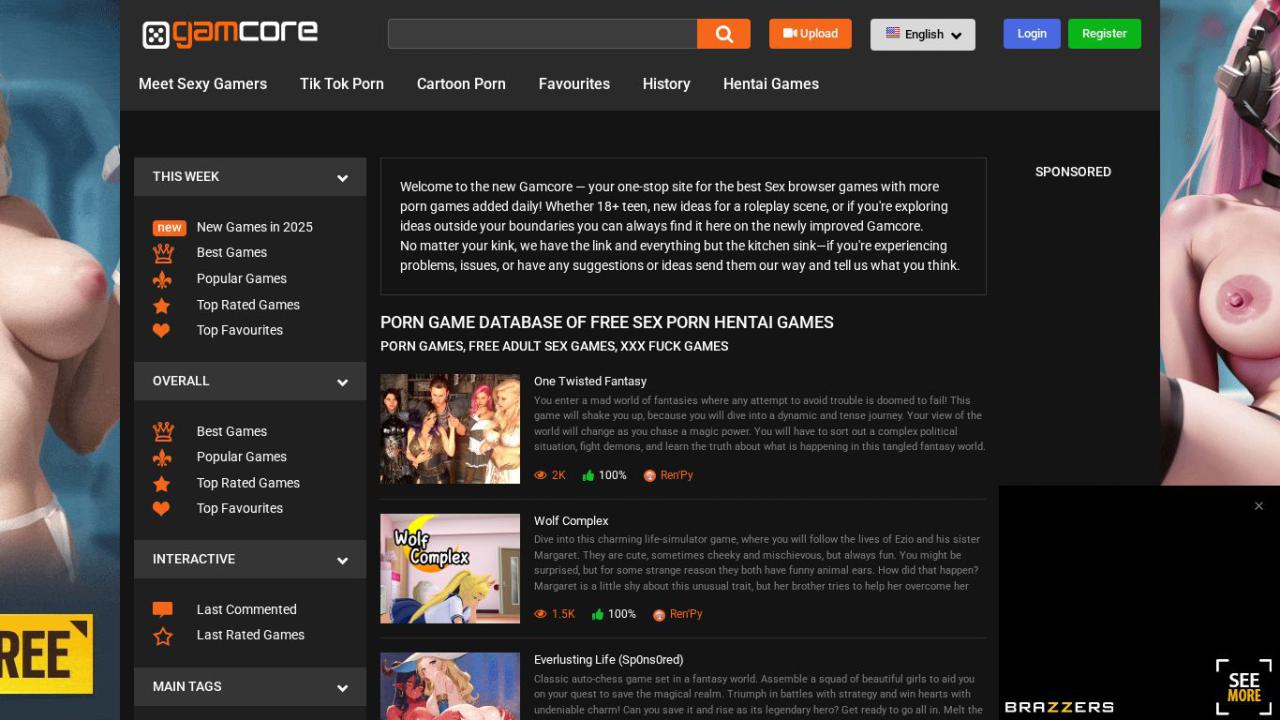Toggle the 'new' badge next to New Games in 2025
Viewport: 1280px width, 720px height.
coord(169,227)
